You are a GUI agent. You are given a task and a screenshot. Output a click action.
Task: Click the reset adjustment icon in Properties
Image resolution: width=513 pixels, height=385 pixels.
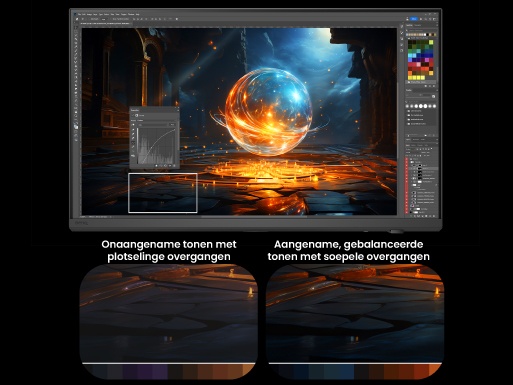(165, 165)
